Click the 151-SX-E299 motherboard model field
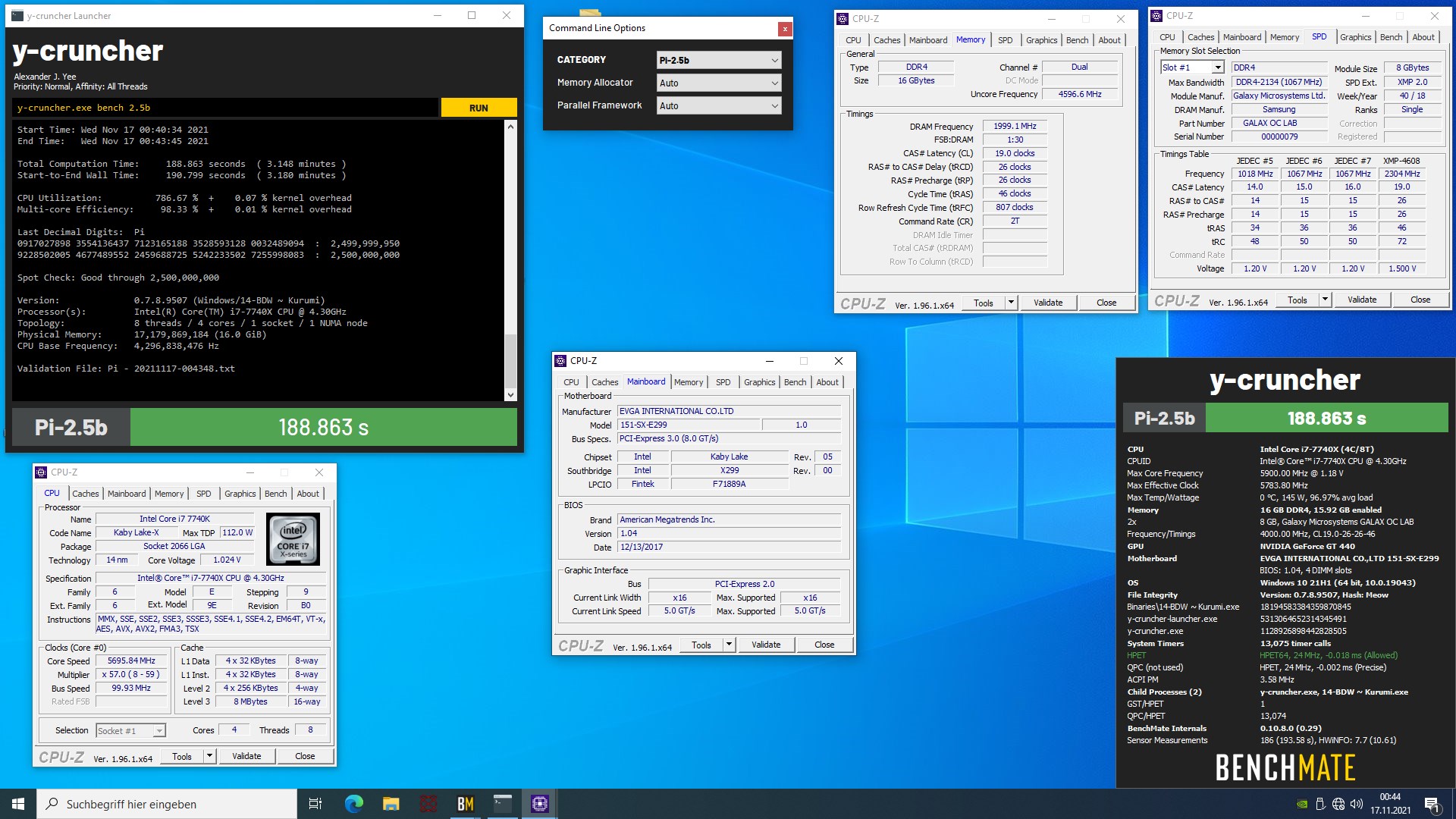Viewport: 1456px width, 819px height. (689, 425)
